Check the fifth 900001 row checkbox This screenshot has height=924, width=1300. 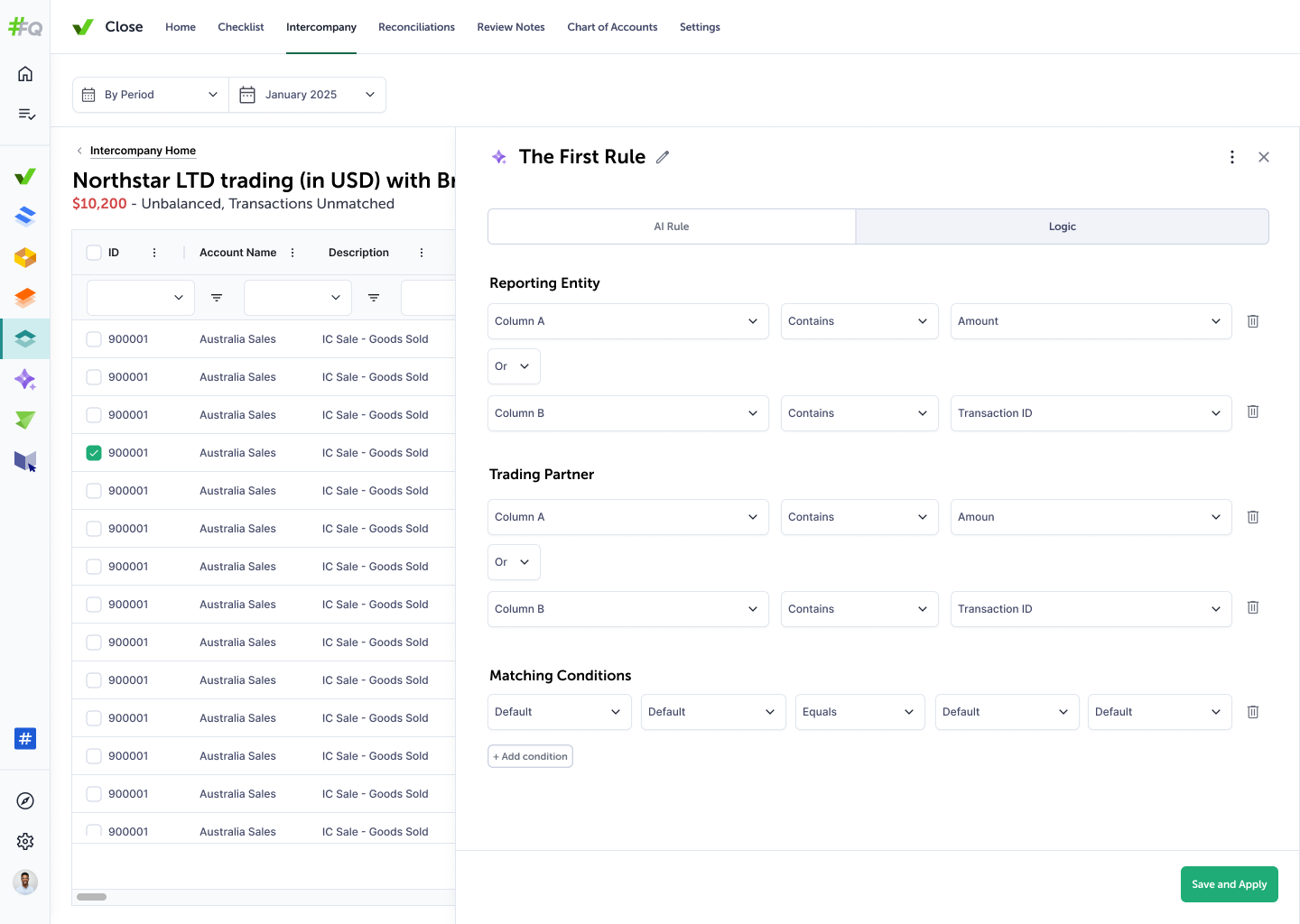click(x=94, y=491)
